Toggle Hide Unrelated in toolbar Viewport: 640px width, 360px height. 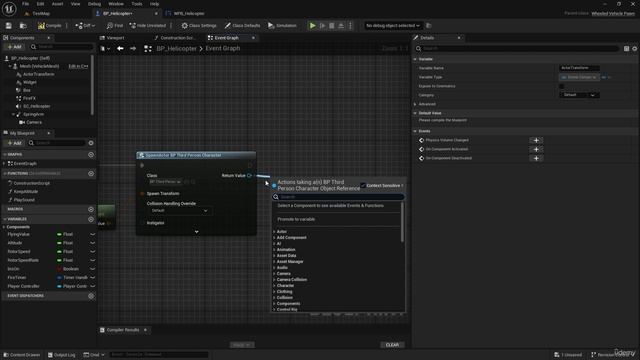(x=148, y=26)
